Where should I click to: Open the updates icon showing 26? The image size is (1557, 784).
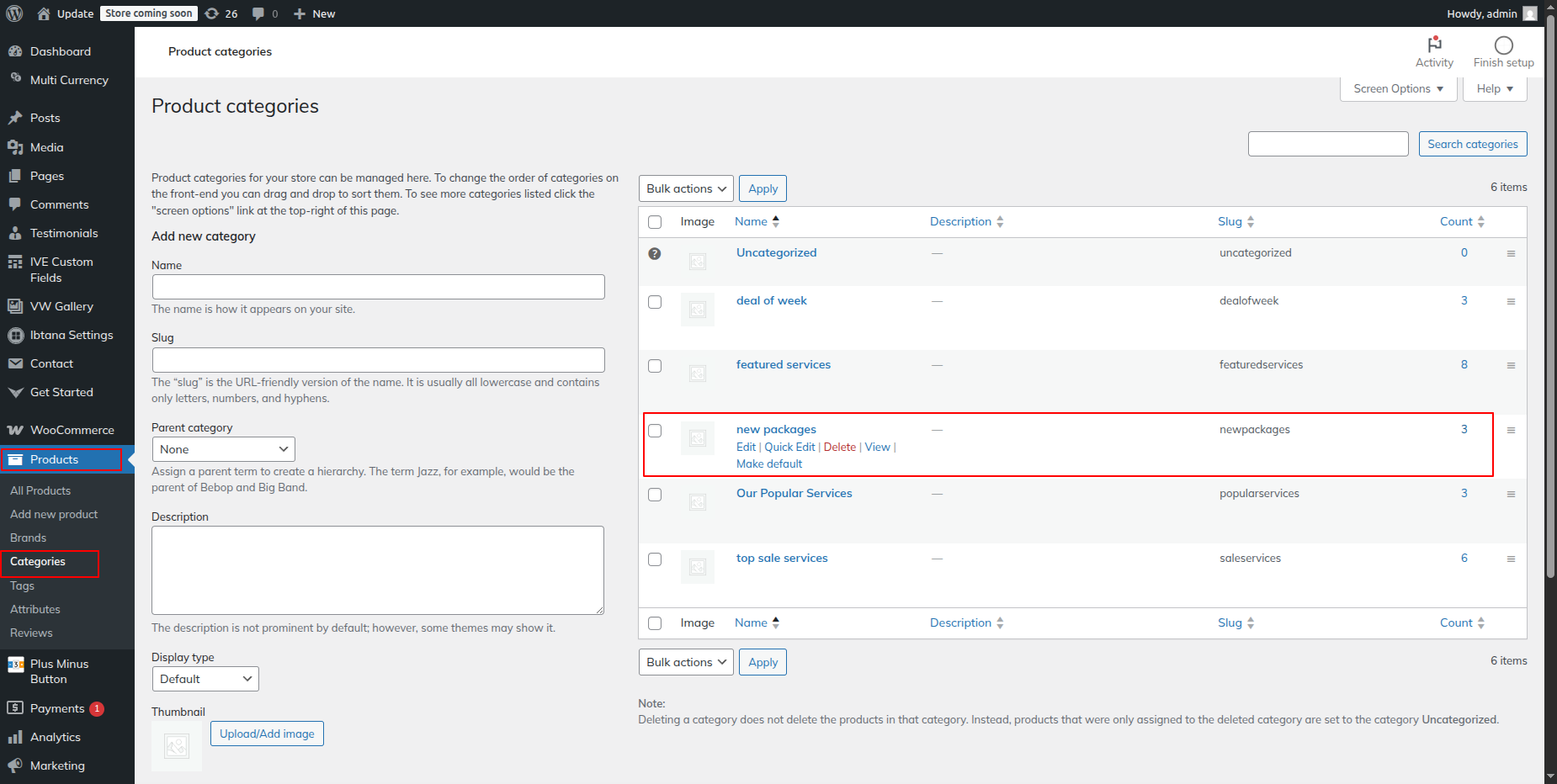[213, 13]
